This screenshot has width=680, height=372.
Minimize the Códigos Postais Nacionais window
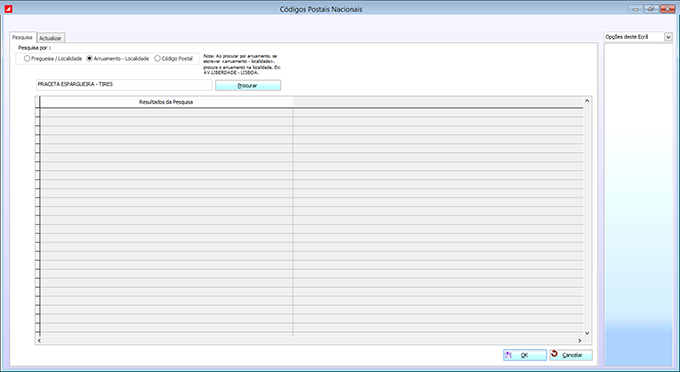tap(635, 9)
